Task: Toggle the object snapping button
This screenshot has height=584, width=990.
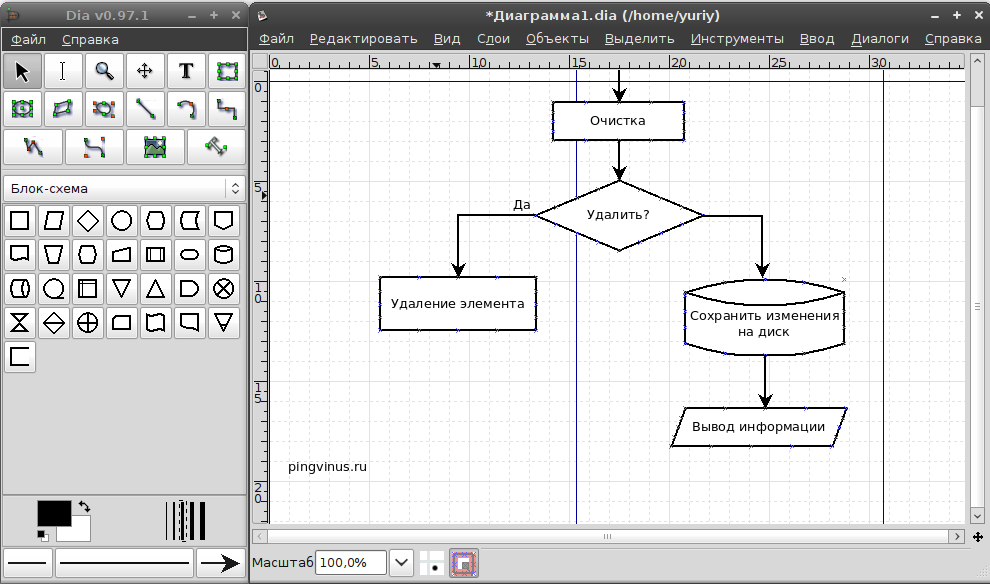Action: (x=464, y=563)
